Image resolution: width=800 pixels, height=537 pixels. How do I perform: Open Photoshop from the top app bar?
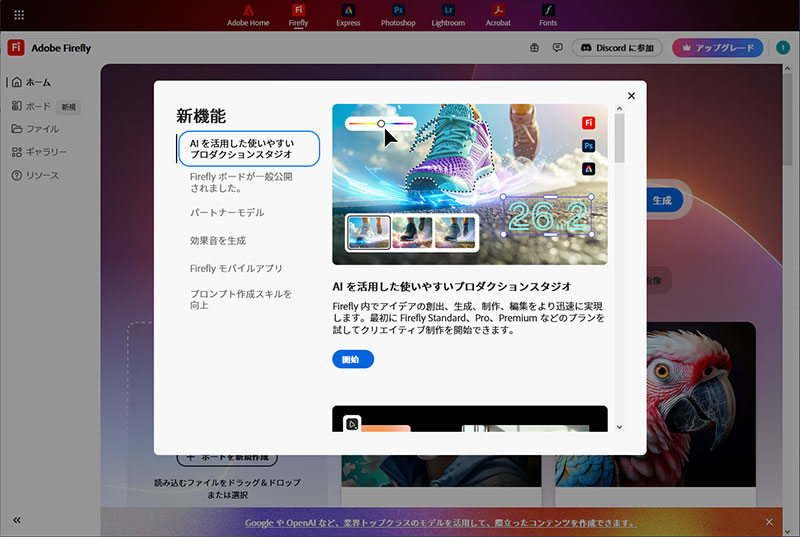click(398, 15)
